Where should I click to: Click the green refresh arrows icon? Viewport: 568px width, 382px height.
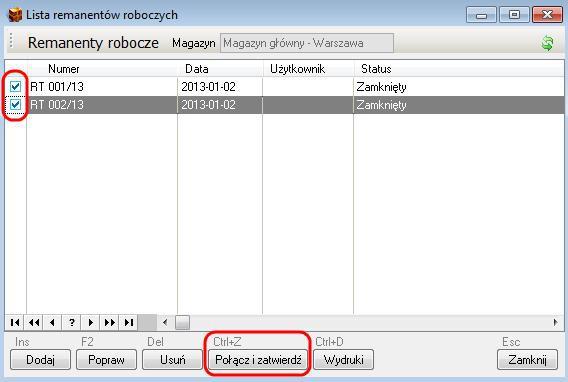(547, 43)
